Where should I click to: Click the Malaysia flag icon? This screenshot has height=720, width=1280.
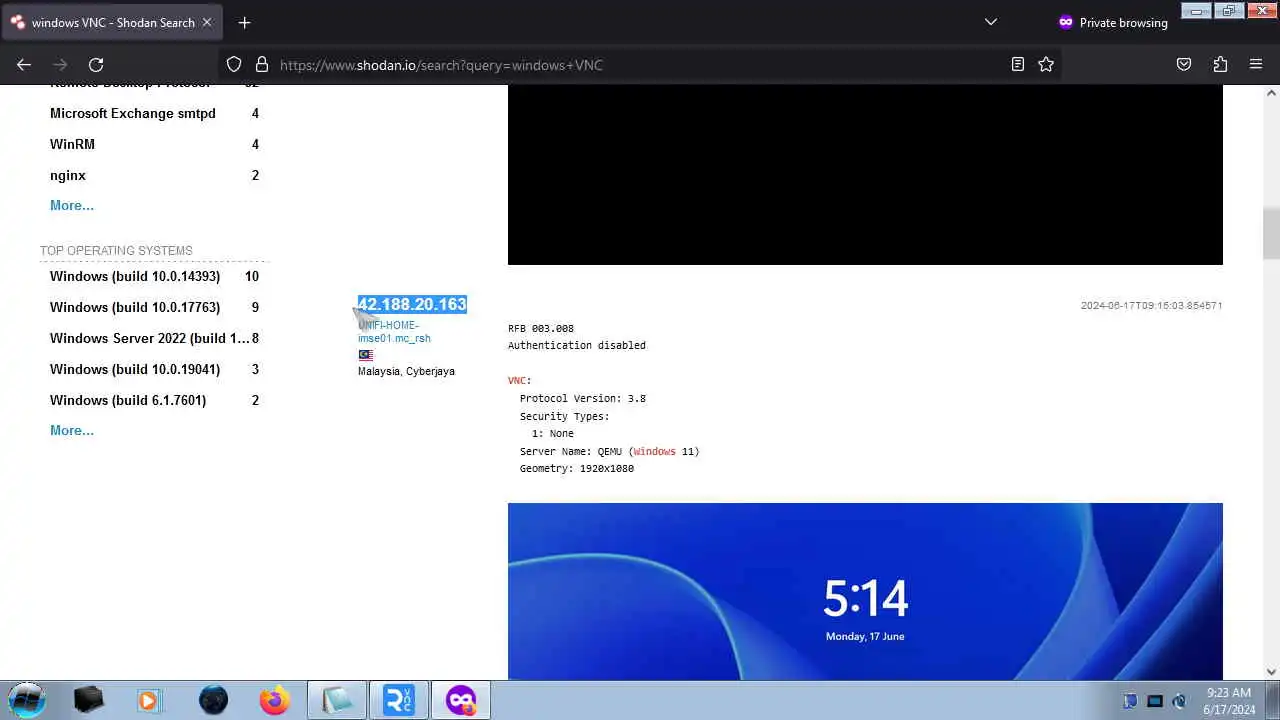(x=366, y=355)
